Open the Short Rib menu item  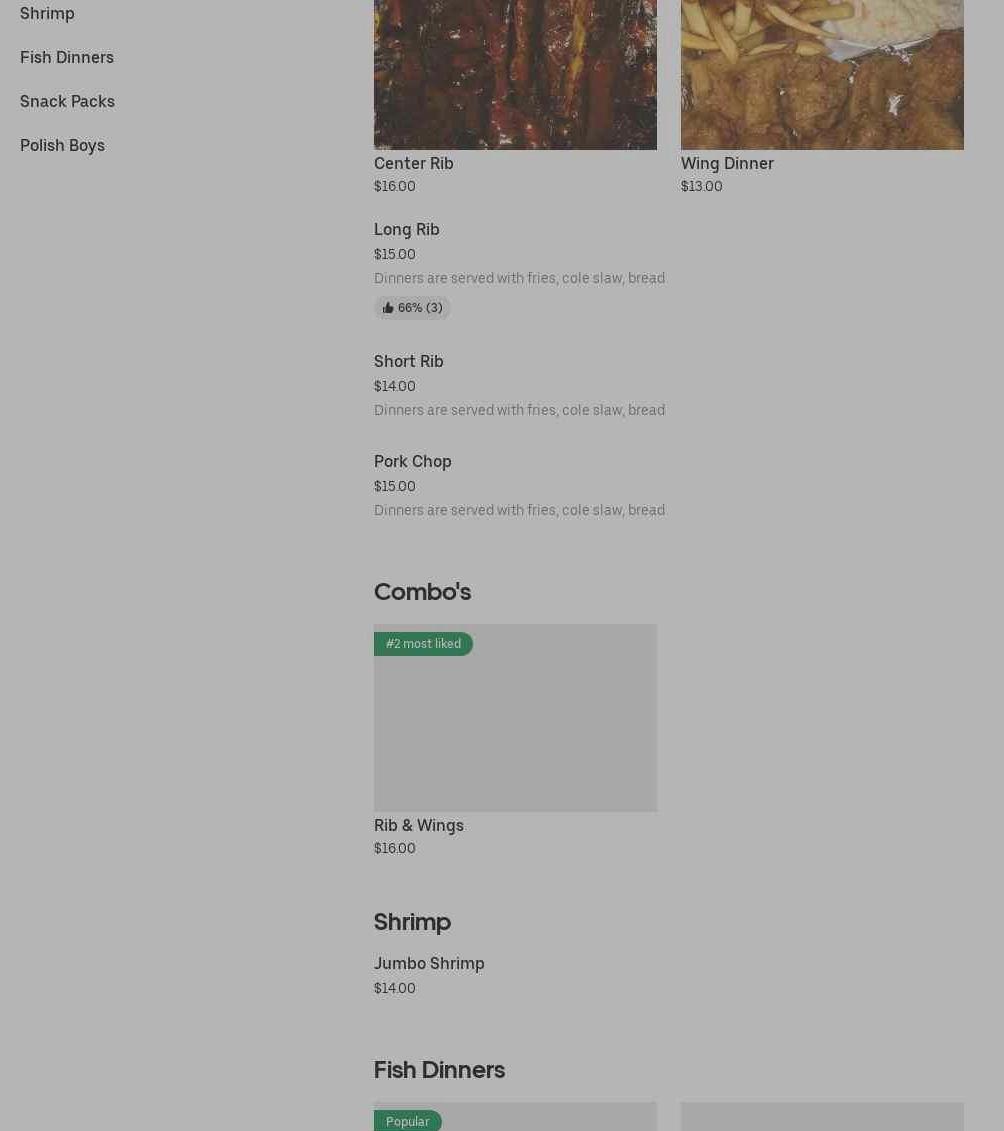pyautogui.click(x=408, y=361)
